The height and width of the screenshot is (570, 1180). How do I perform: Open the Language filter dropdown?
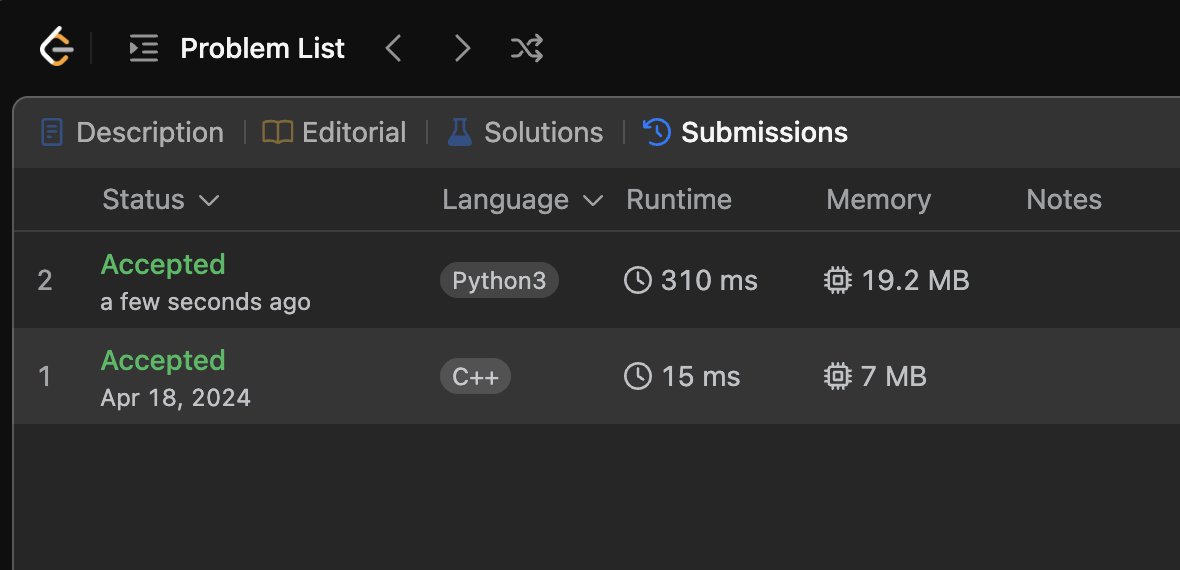[x=523, y=200]
